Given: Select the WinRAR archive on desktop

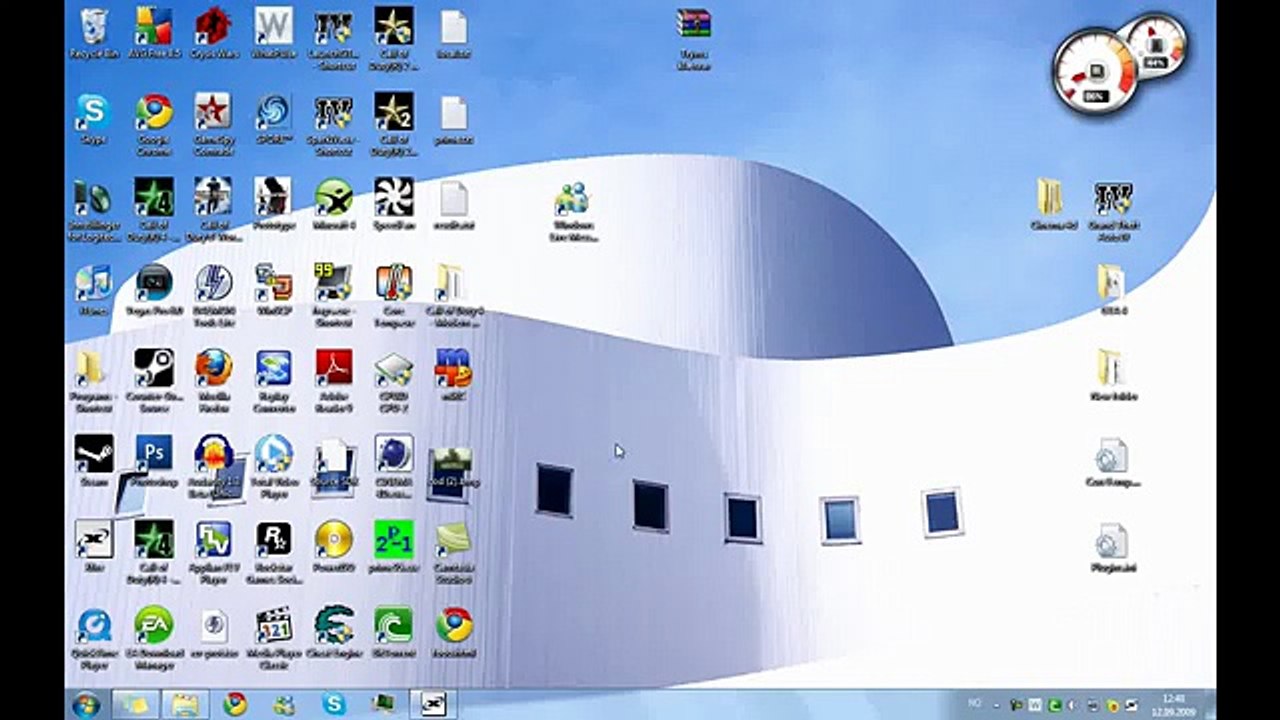Looking at the screenshot, I should pyautogui.click(x=693, y=40).
